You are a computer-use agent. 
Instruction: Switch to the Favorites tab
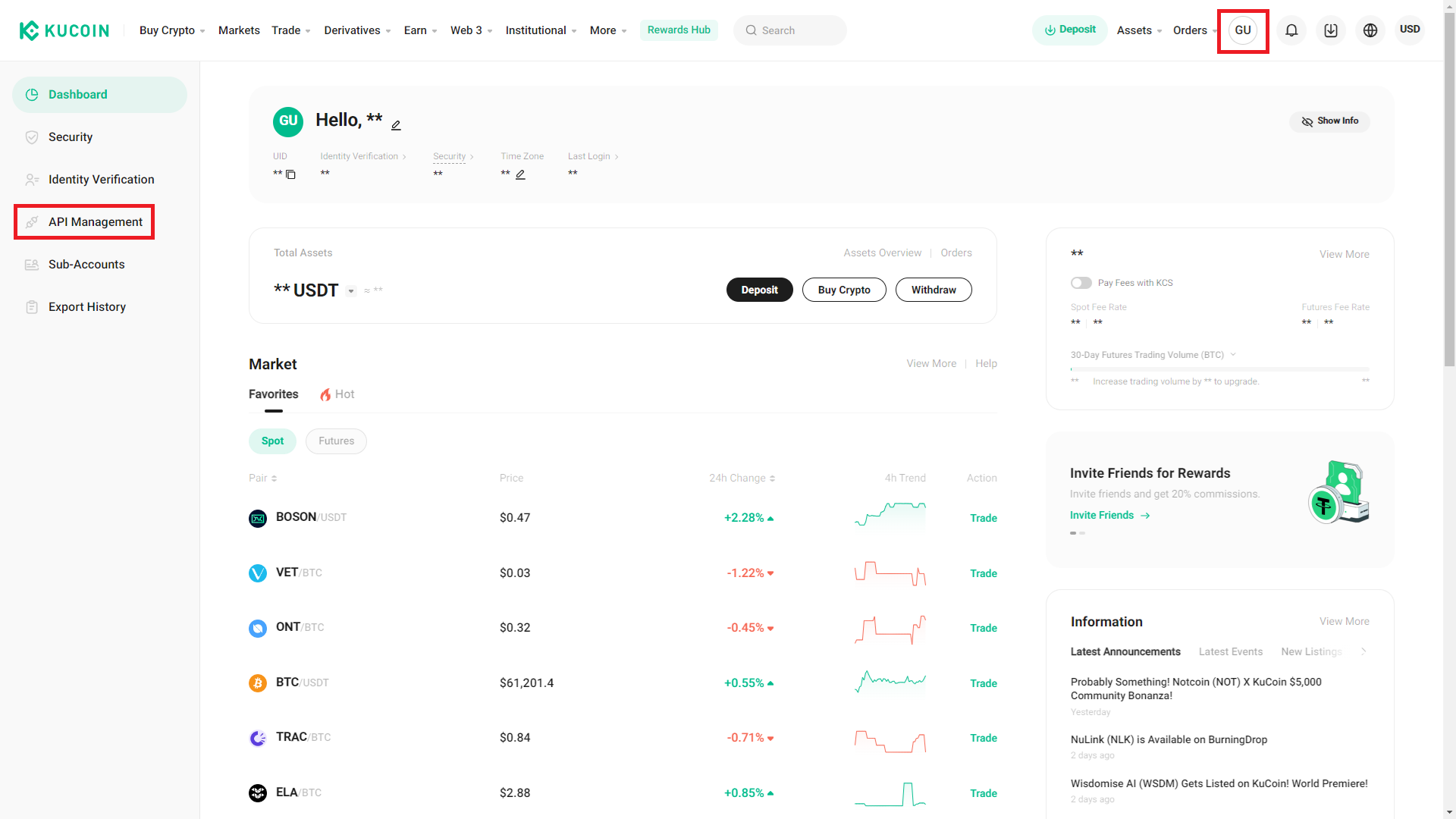point(273,394)
